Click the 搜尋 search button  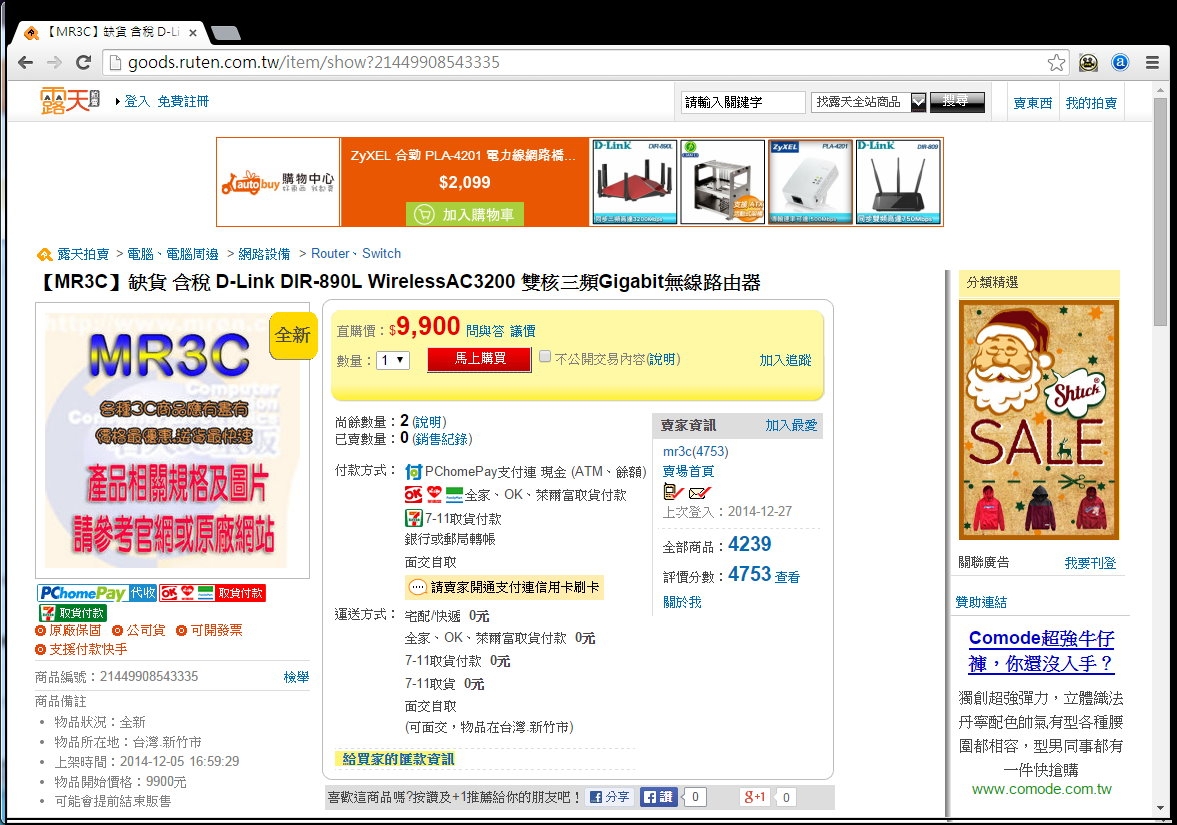957,101
